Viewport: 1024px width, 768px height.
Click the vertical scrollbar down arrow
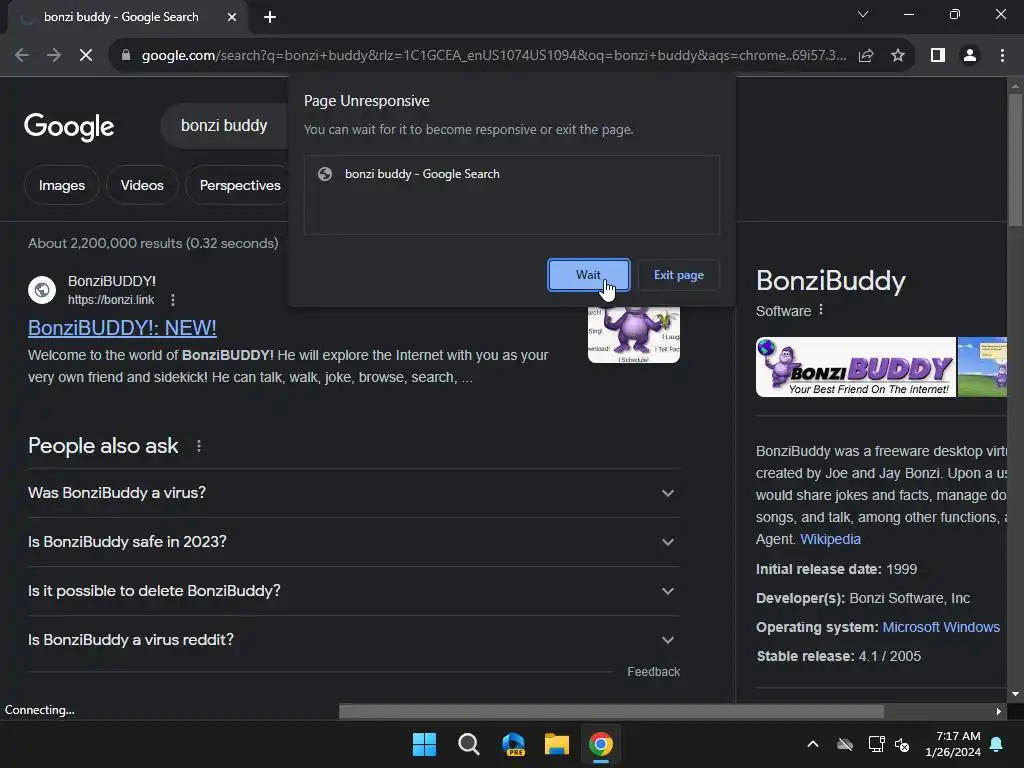pyautogui.click(x=1015, y=694)
